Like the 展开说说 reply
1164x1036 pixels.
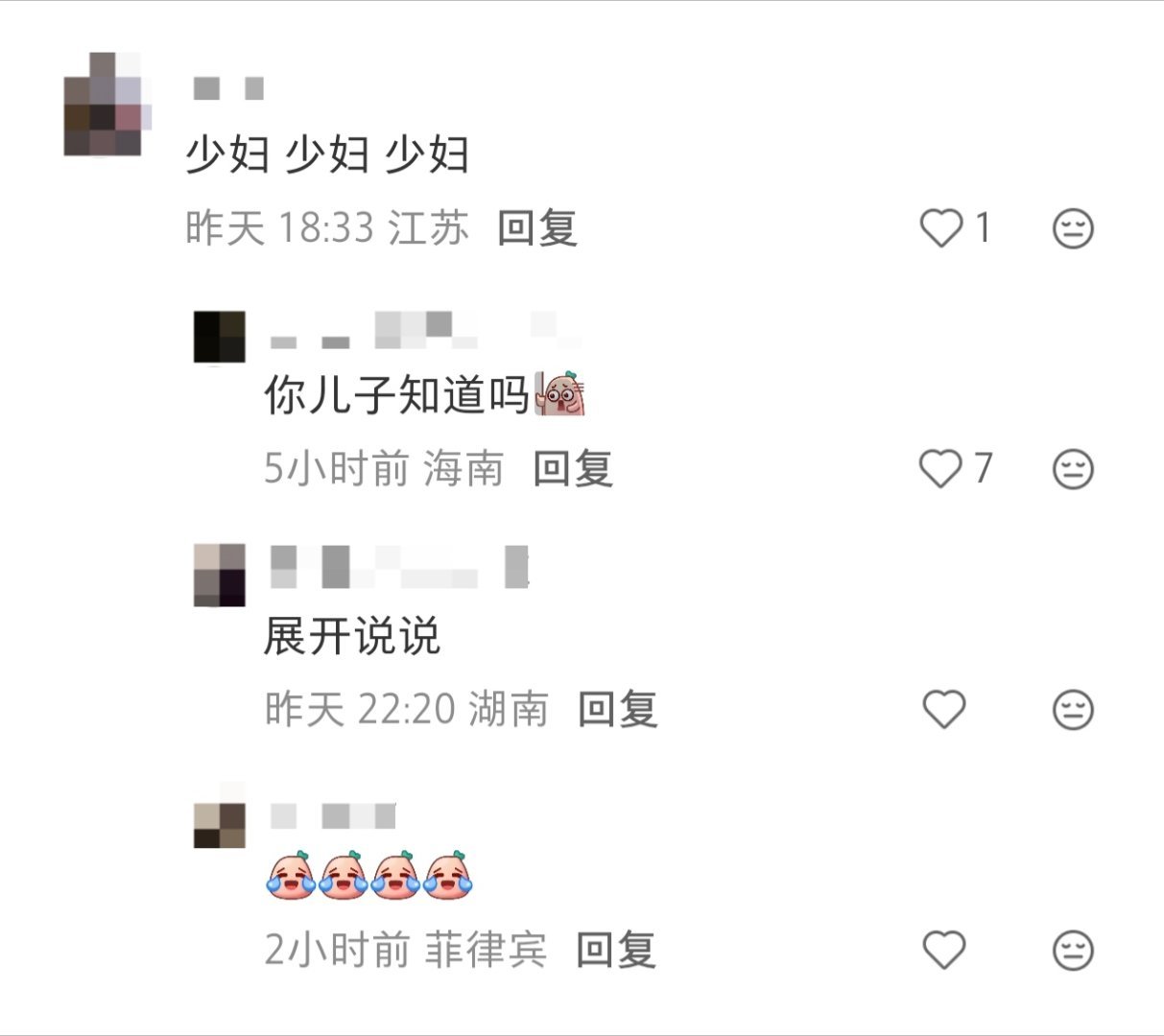pos(943,710)
